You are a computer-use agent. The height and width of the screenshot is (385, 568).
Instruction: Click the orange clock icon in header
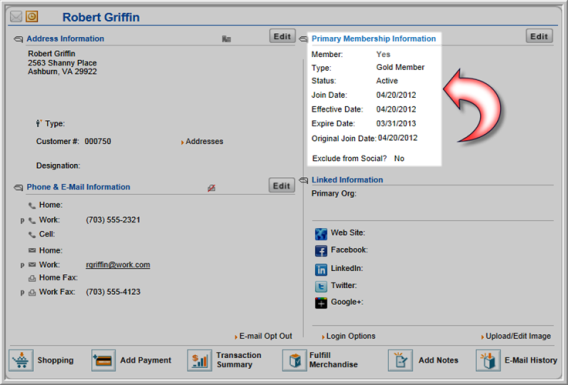32,17
